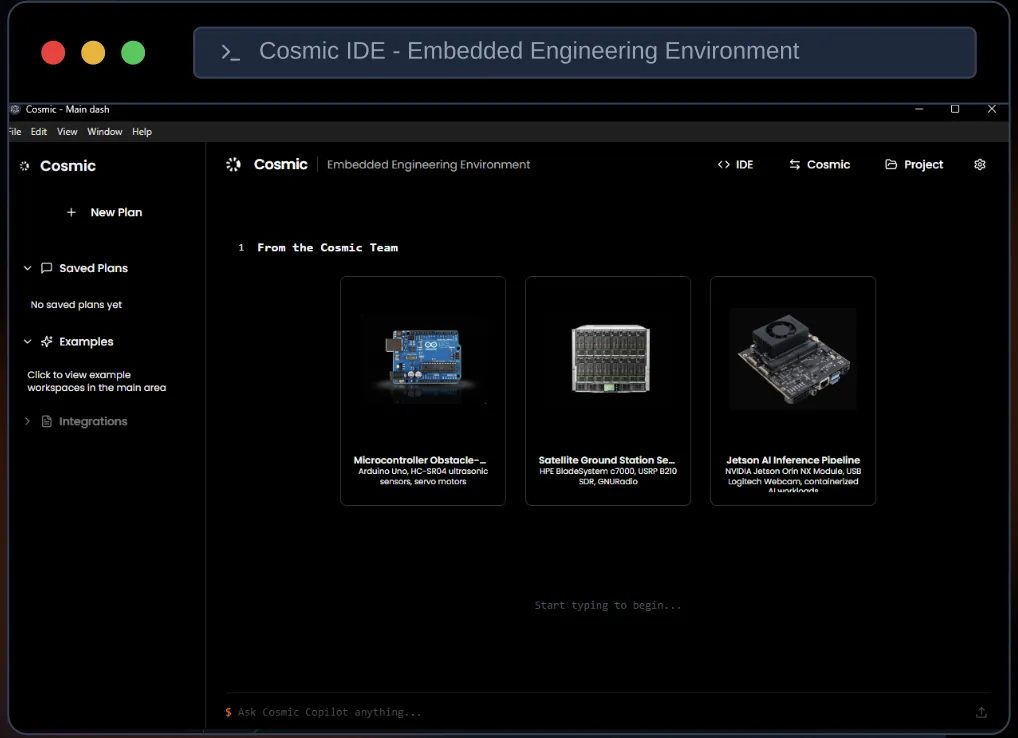This screenshot has height=738, width=1018.
Task: Open Satellite Ground Station example card
Action: (608, 391)
